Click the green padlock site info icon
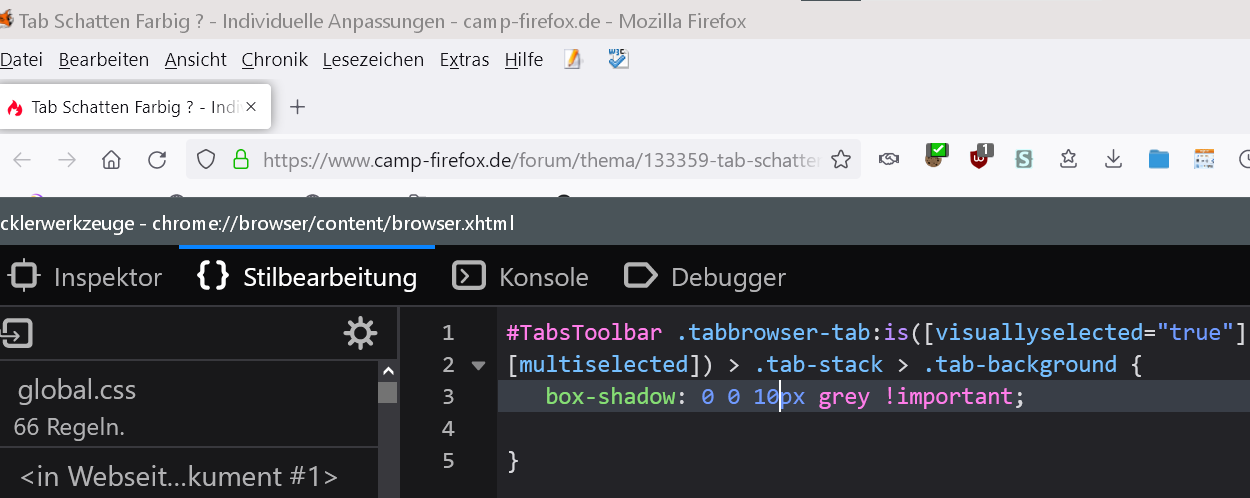 240,160
